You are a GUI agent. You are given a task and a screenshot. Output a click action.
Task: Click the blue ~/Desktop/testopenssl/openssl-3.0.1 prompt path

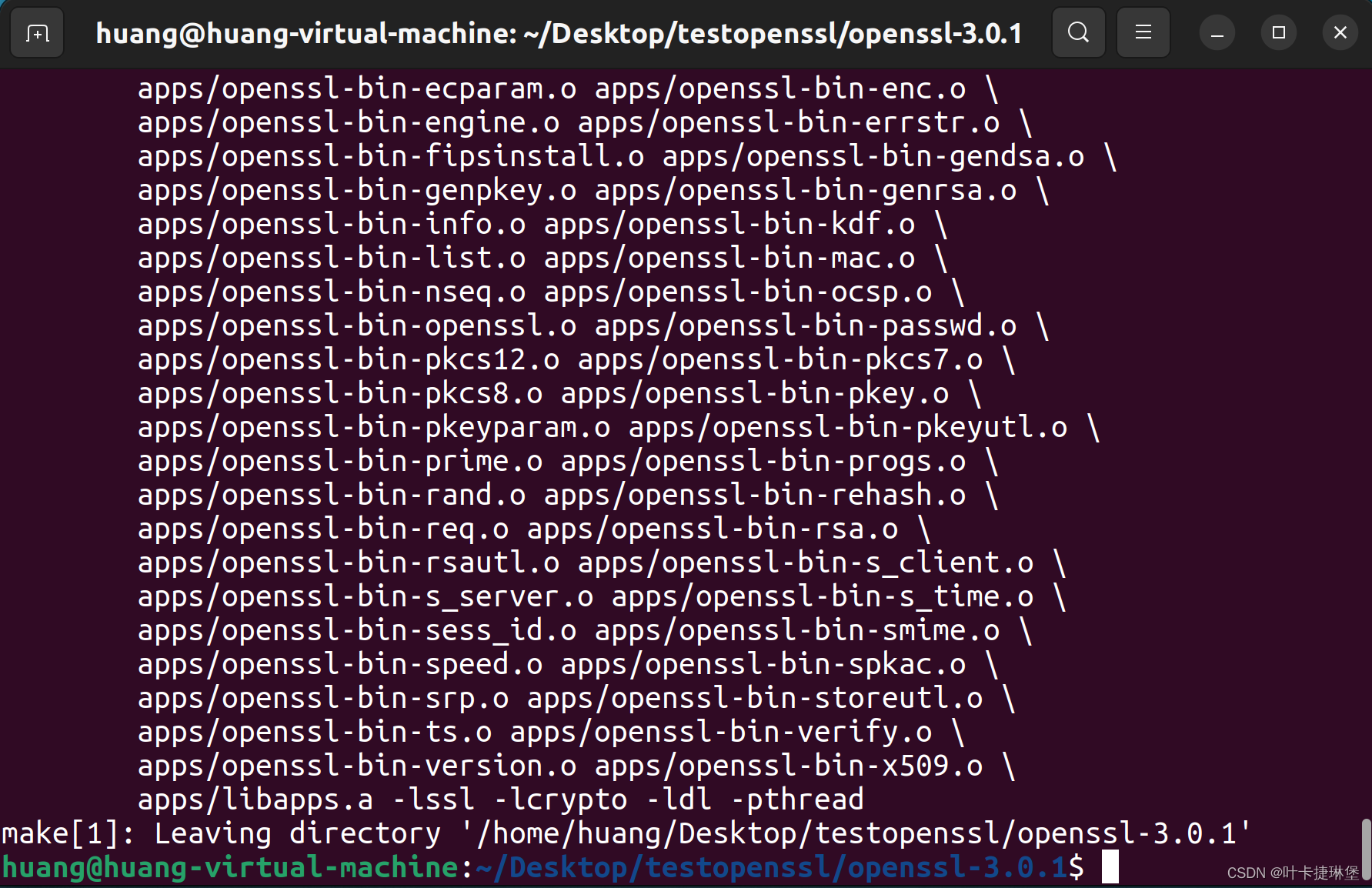[772, 868]
